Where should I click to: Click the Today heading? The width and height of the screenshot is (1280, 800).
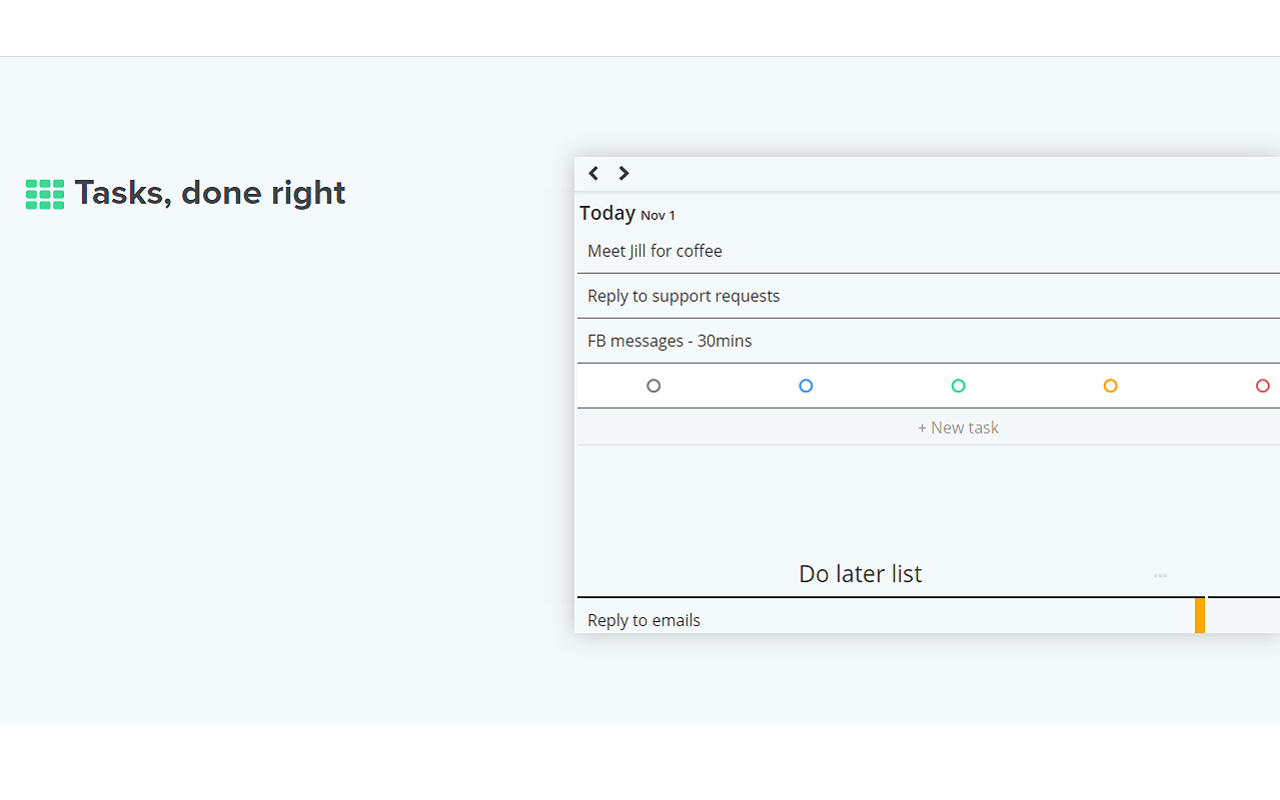607,213
